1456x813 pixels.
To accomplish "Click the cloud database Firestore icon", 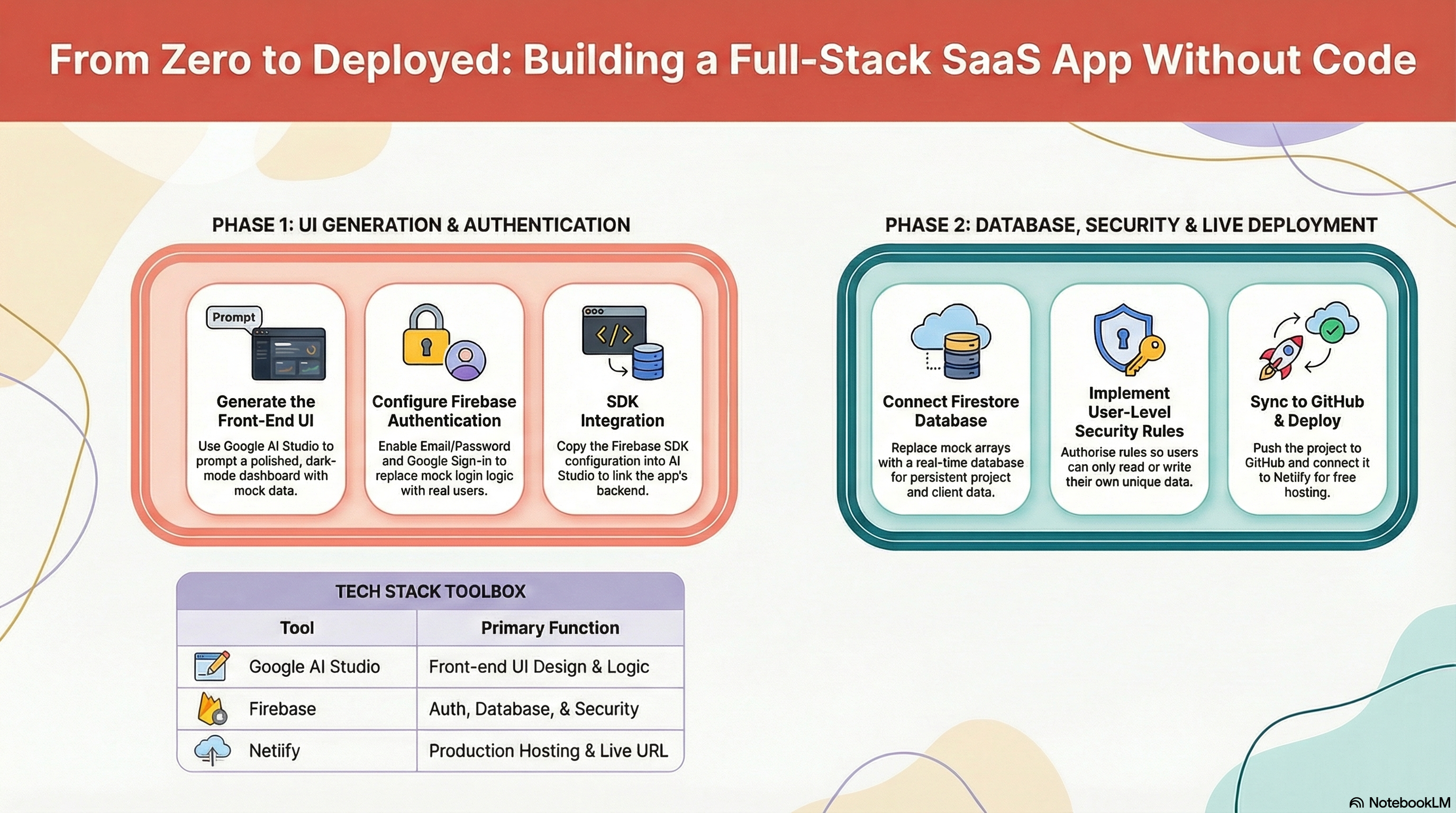I will [x=951, y=341].
